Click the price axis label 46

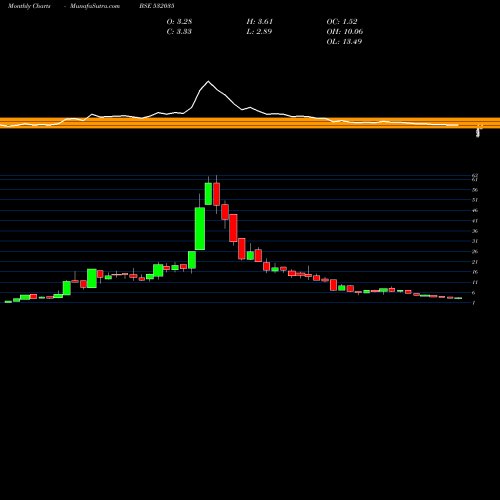[x=475, y=210]
